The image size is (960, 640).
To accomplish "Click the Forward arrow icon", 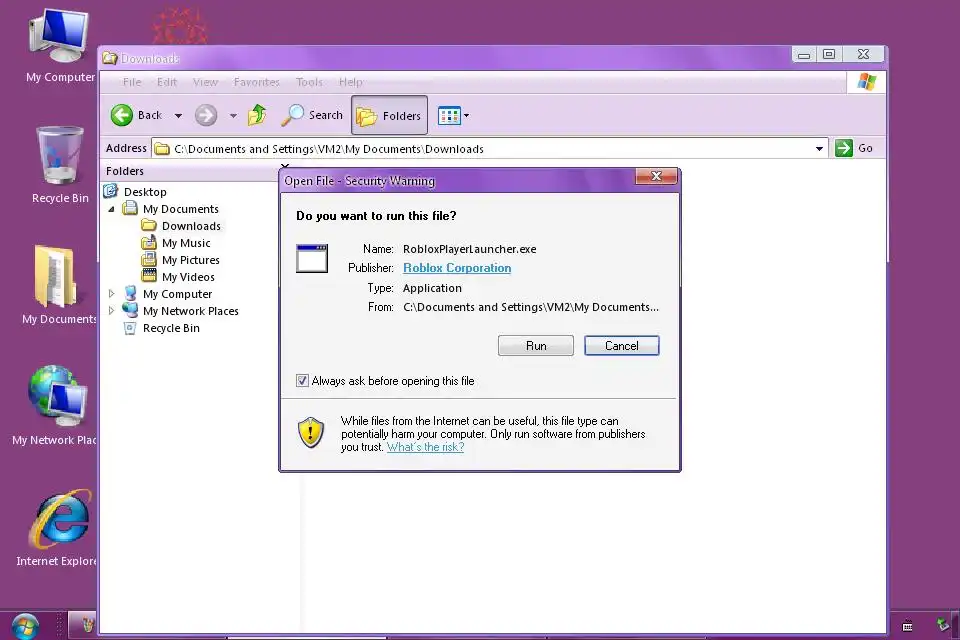I will pos(206,115).
